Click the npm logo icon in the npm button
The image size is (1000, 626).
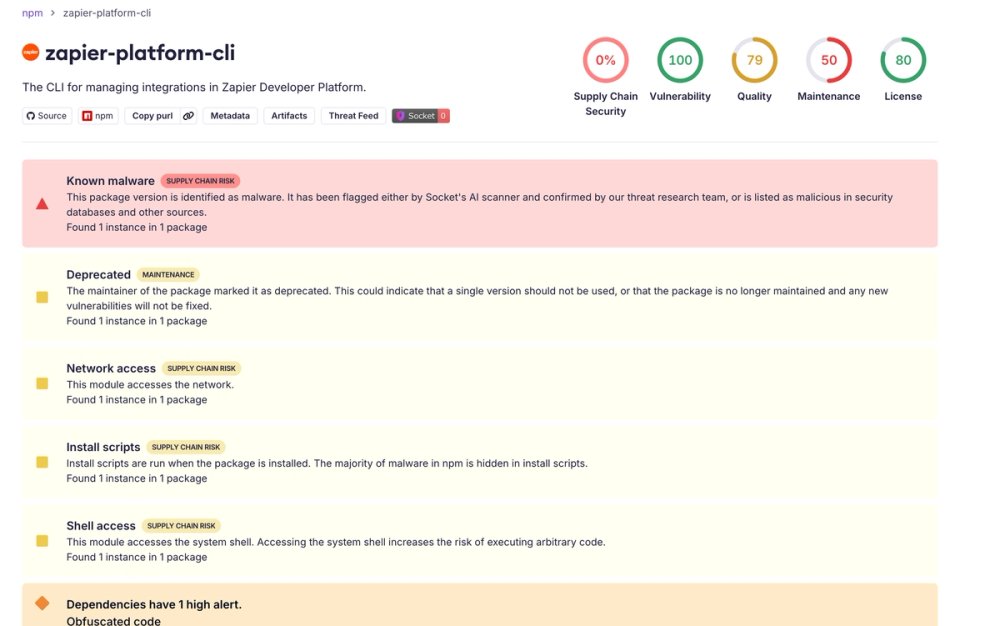[x=87, y=115]
